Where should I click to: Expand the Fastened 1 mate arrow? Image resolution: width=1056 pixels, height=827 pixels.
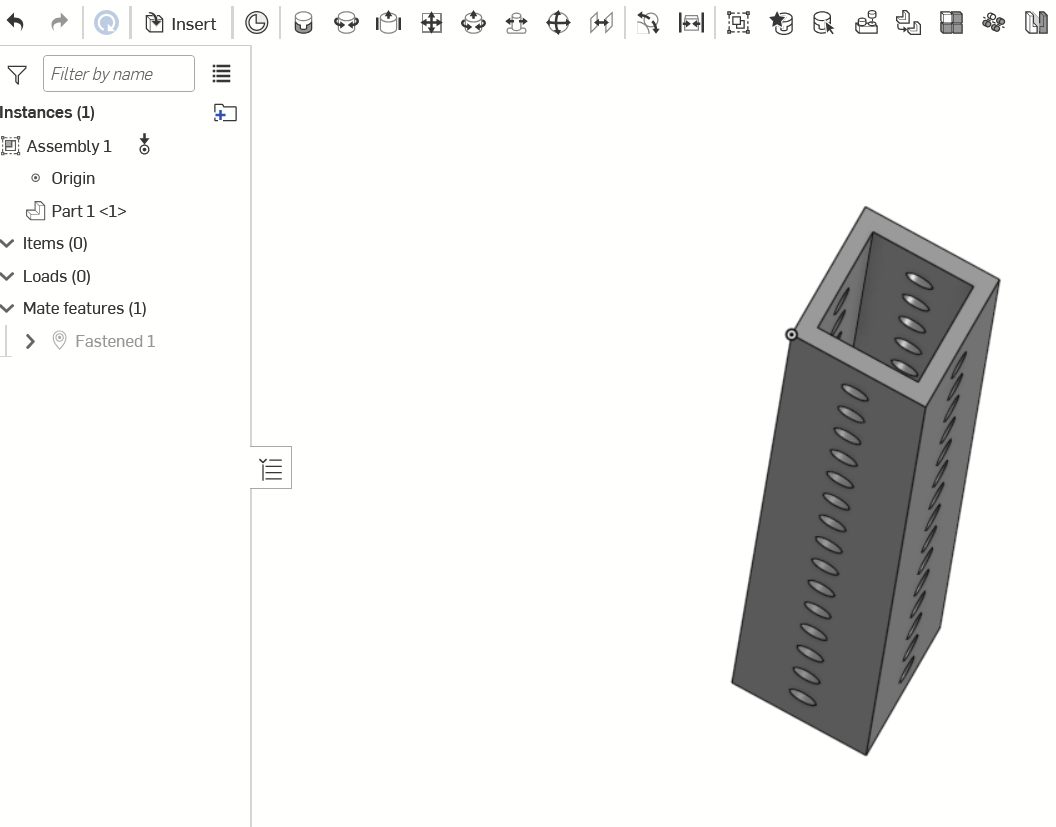(30, 341)
